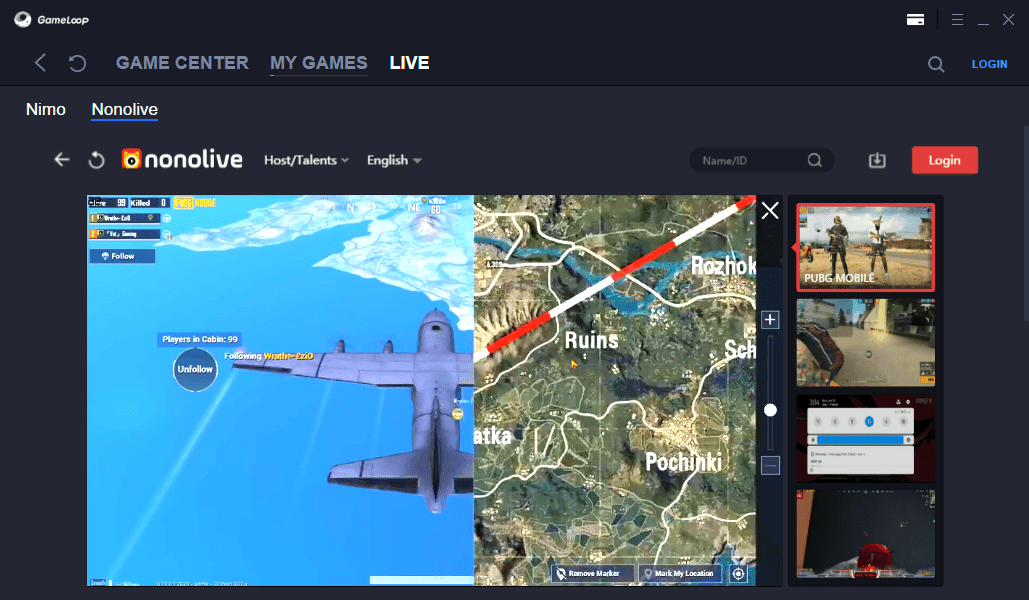Select the Nimo sub-tab

[x=46, y=110]
